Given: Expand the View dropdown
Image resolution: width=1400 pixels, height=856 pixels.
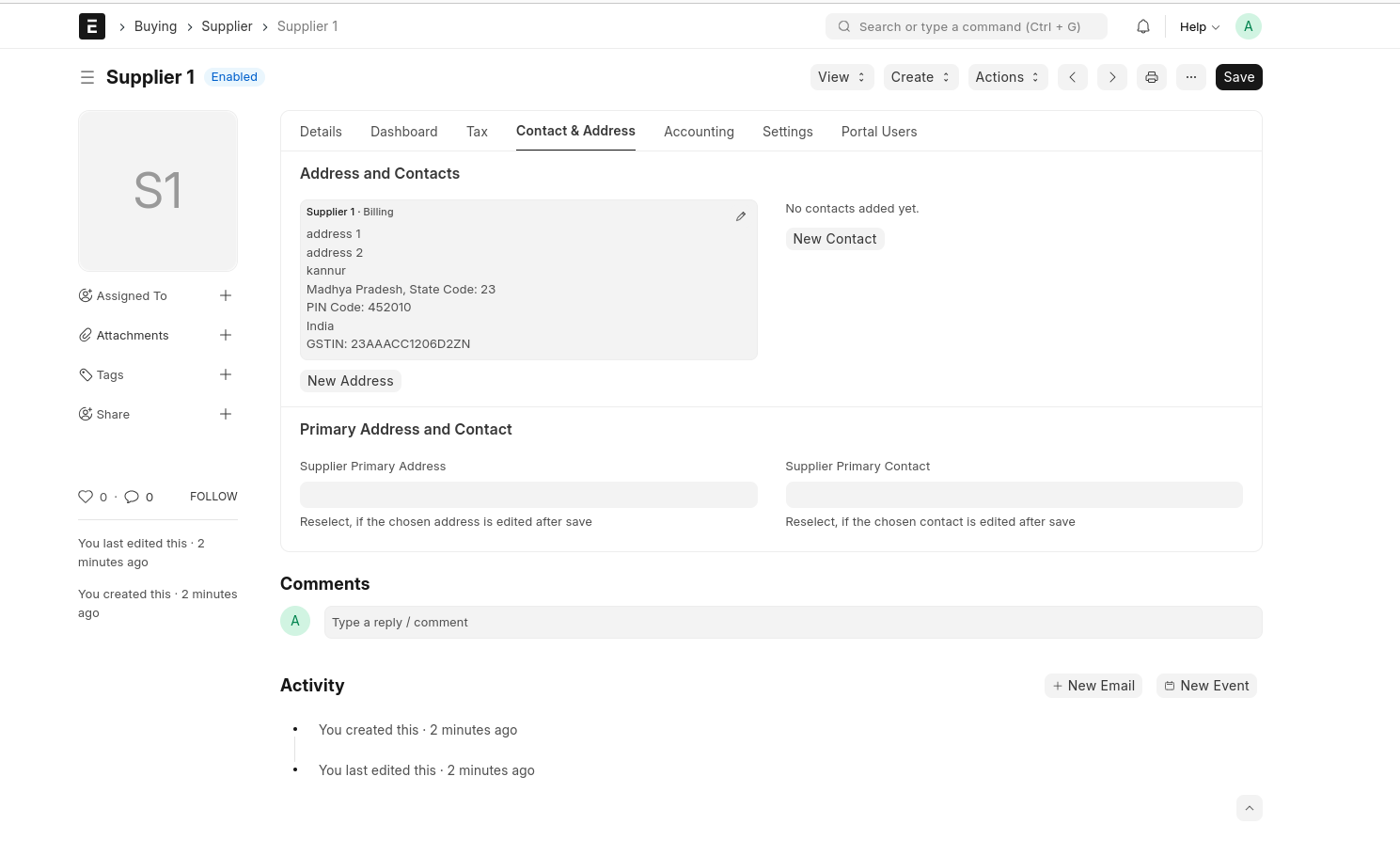Looking at the screenshot, I should tap(842, 77).
